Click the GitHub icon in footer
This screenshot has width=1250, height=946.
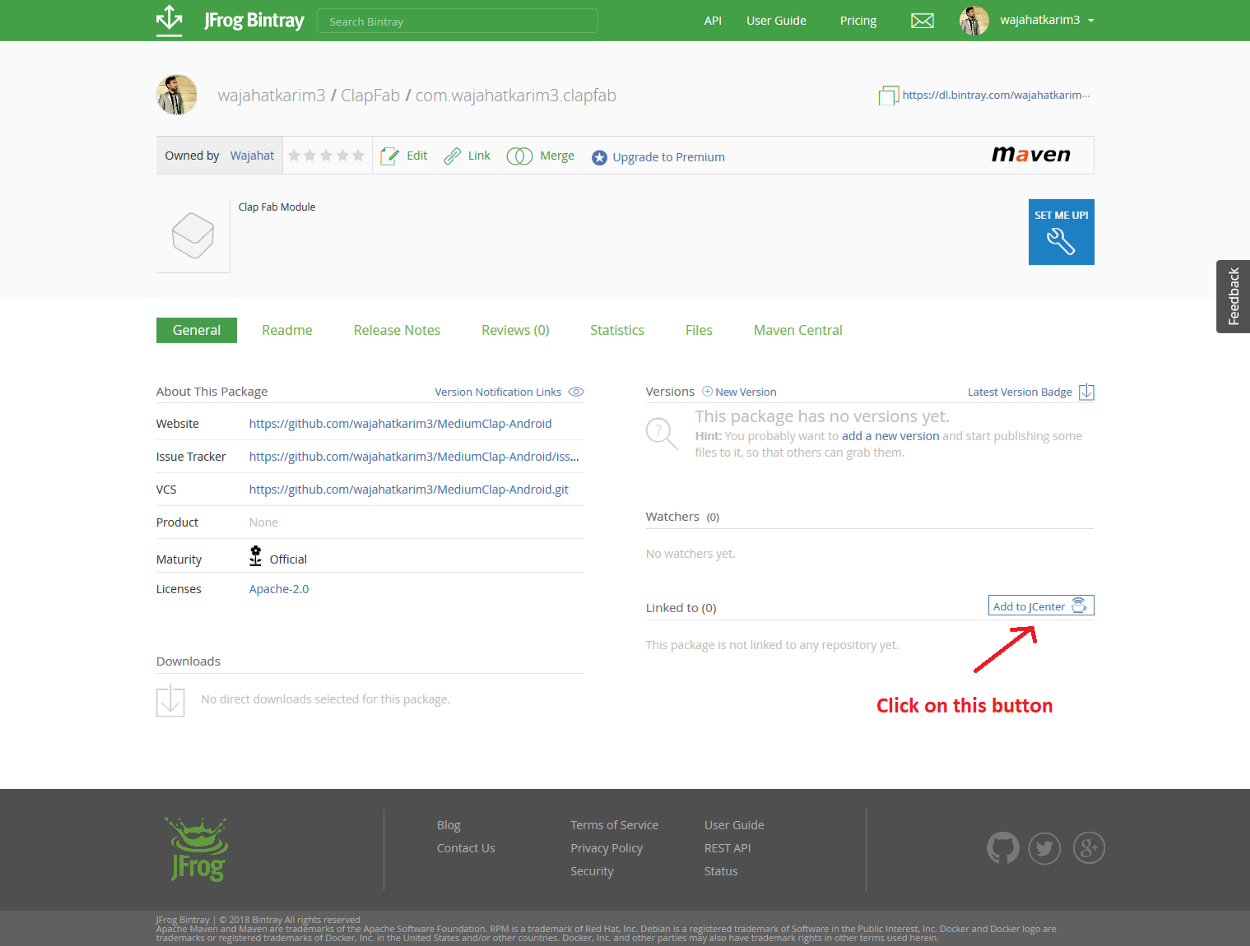(x=1003, y=848)
